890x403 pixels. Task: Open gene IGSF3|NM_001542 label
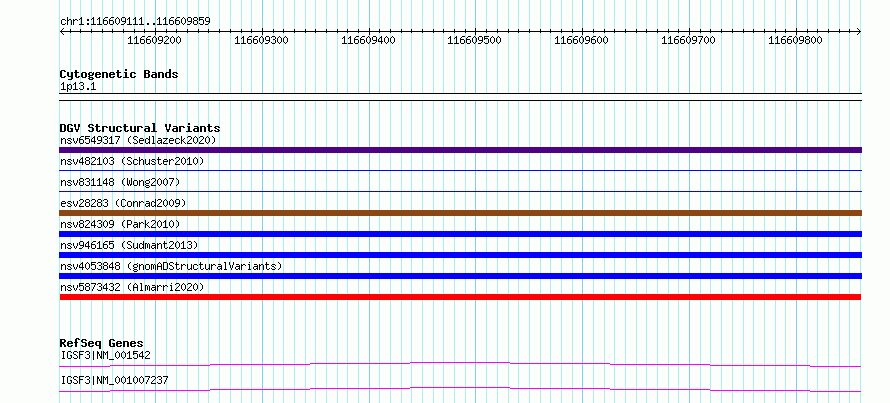[x=105, y=355]
